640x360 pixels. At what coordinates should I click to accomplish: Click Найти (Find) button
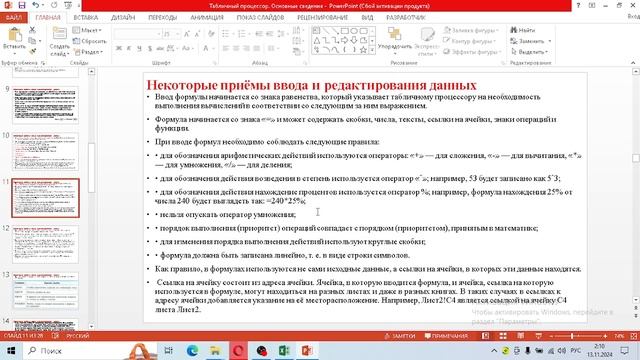click(x=523, y=30)
